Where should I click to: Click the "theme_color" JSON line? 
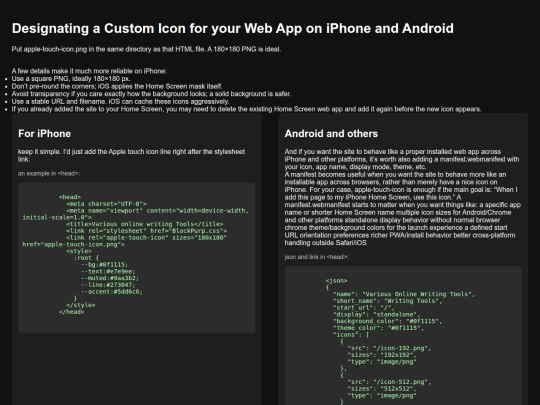378,328
